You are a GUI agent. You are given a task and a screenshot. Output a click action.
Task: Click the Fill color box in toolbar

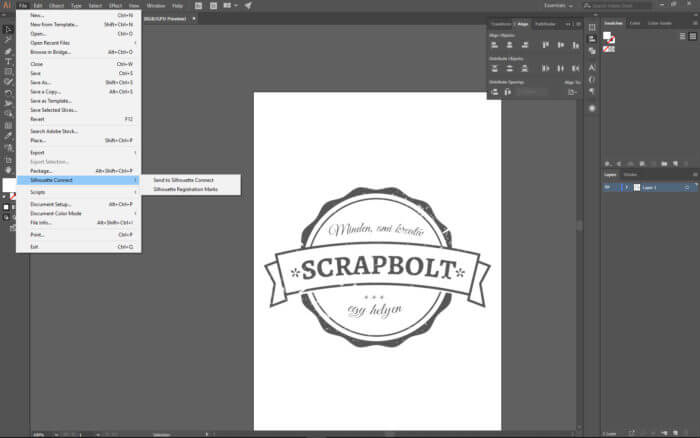[x=8, y=184]
